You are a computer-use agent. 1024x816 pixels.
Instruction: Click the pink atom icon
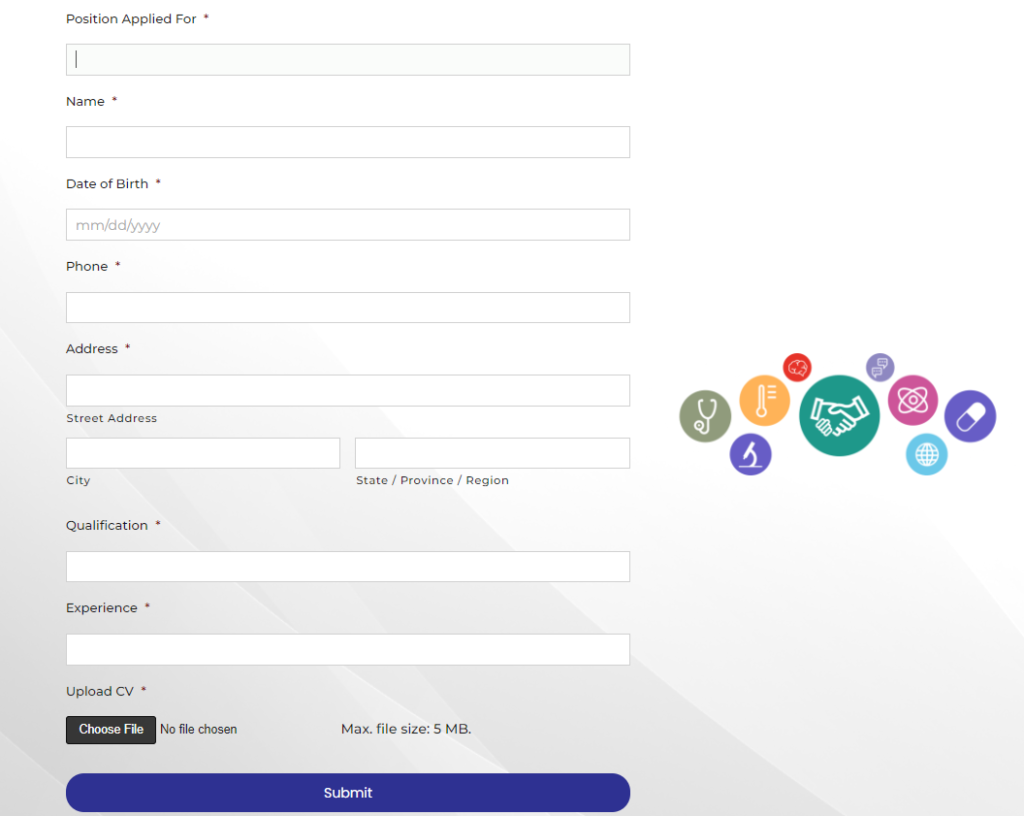click(913, 400)
